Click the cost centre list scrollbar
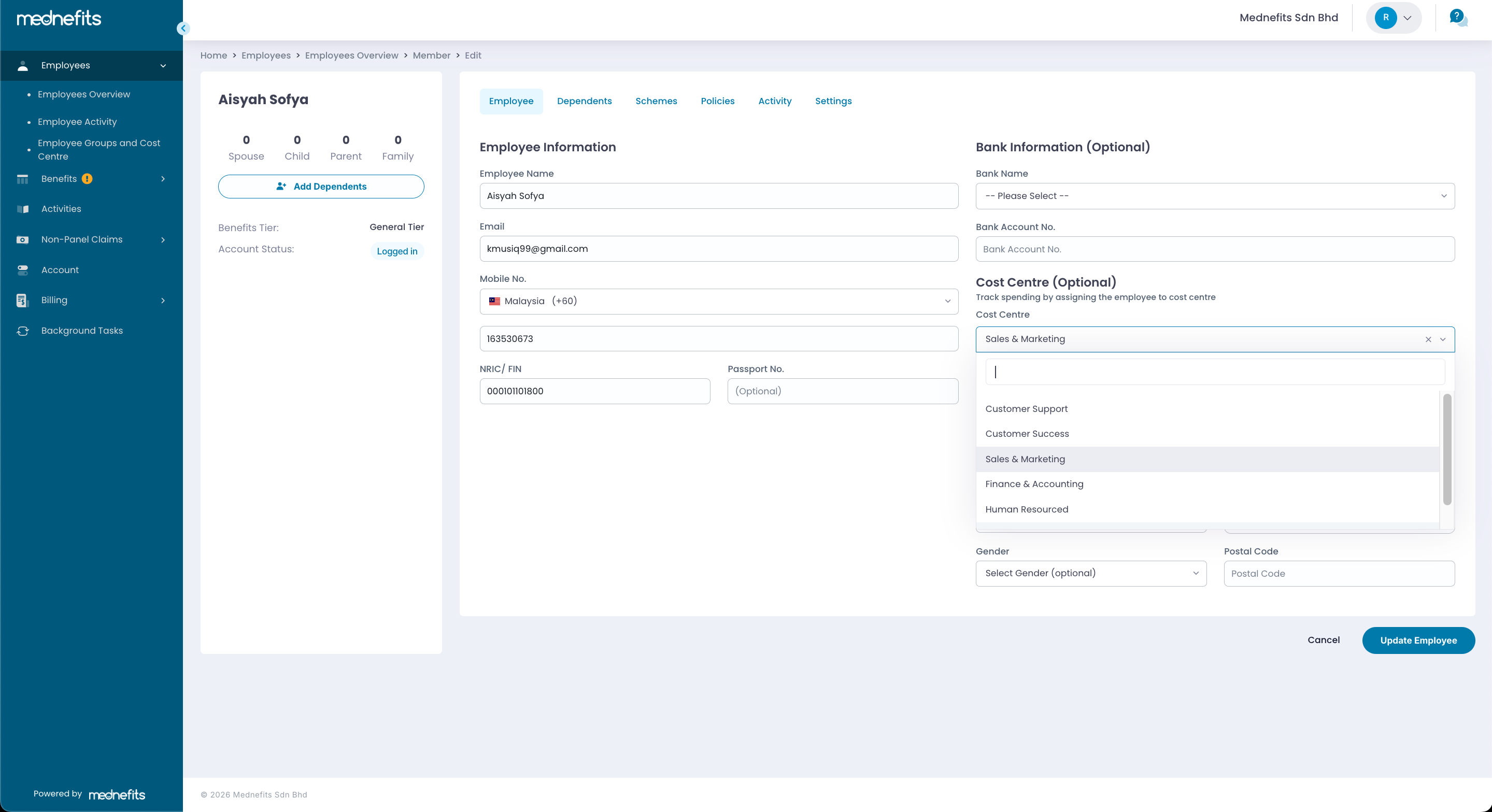 pyautogui.click(x=1447, y=449)
